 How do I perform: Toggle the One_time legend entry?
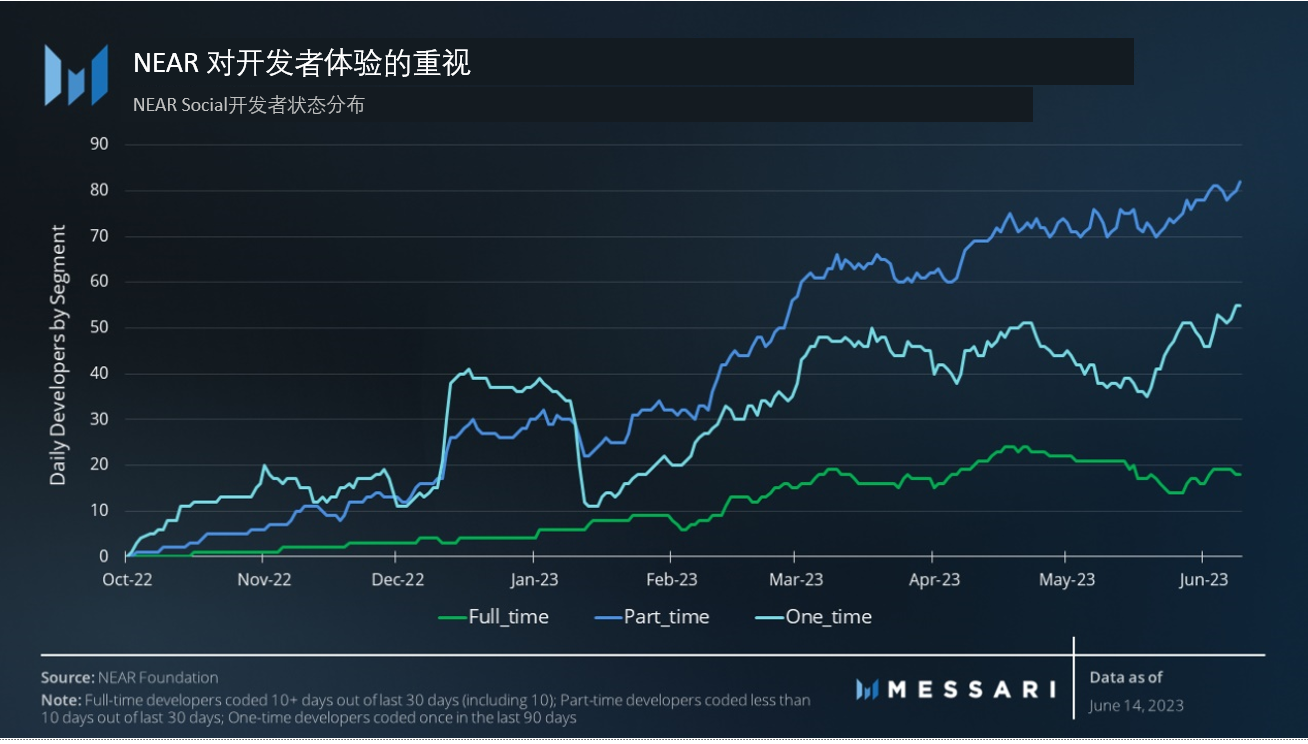(813, 617)
